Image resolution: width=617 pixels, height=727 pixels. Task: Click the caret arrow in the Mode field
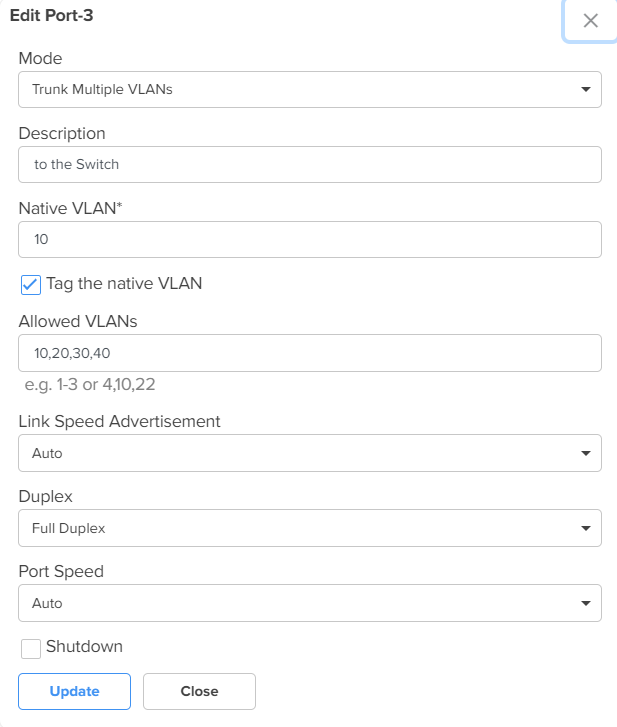(x=586, y=89)
